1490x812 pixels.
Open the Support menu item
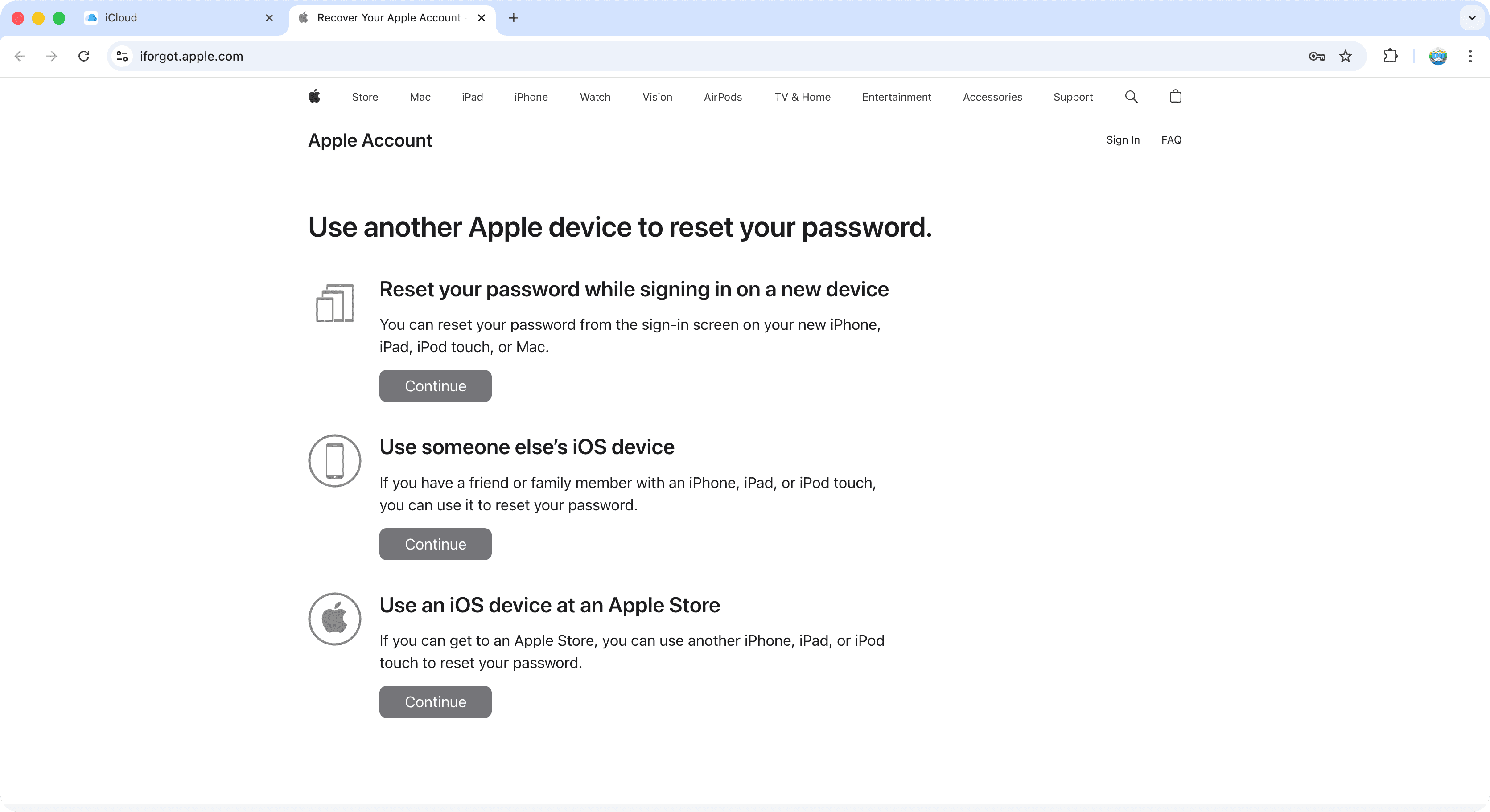pyautogui.click(x=1072, y=97)
